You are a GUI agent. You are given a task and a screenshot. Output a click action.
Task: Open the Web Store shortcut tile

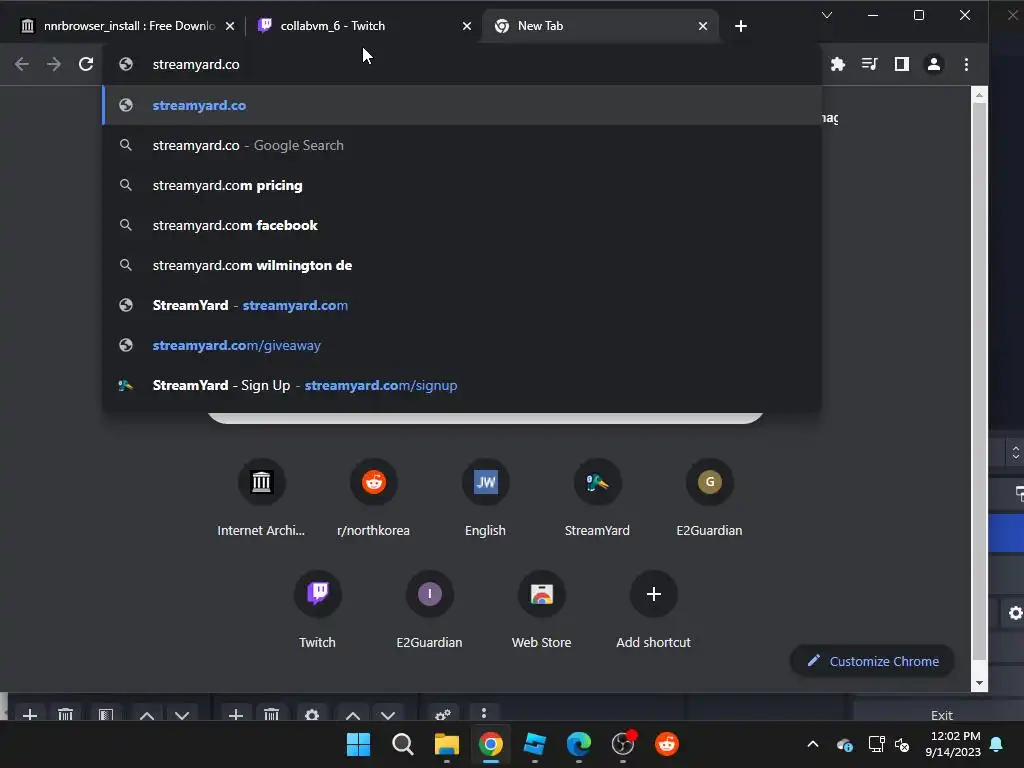541,609
